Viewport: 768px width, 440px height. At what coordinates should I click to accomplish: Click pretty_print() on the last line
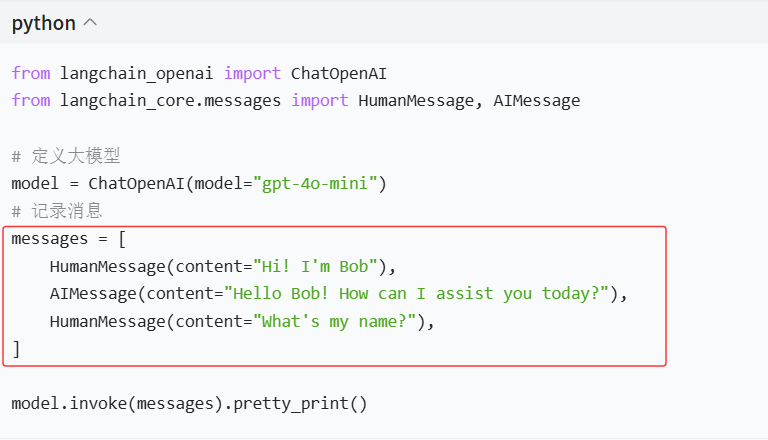click(x=300, y=404)
